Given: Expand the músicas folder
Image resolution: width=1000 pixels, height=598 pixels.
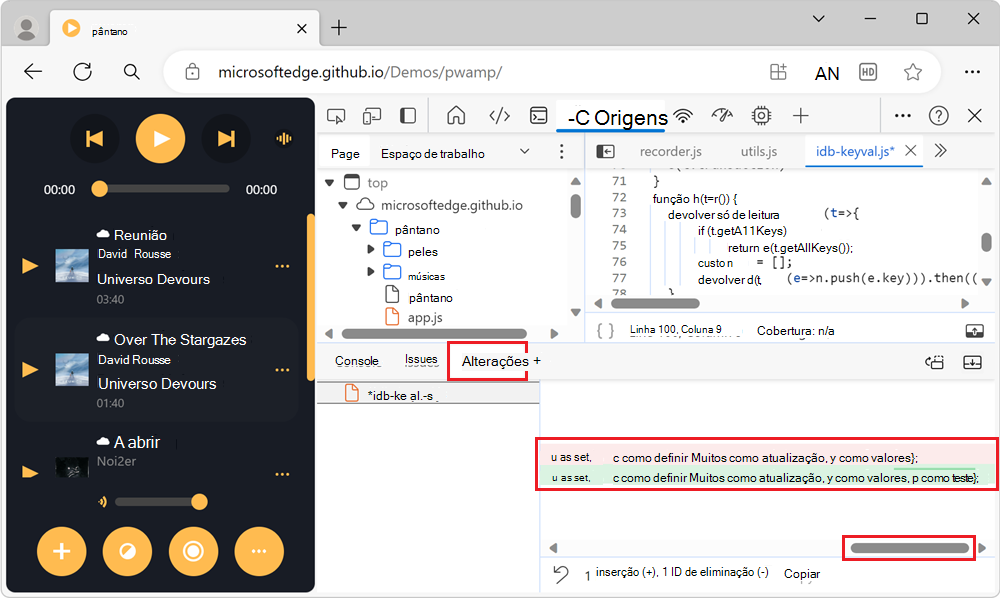Looking at the screenshot, I should click(370, 273).
